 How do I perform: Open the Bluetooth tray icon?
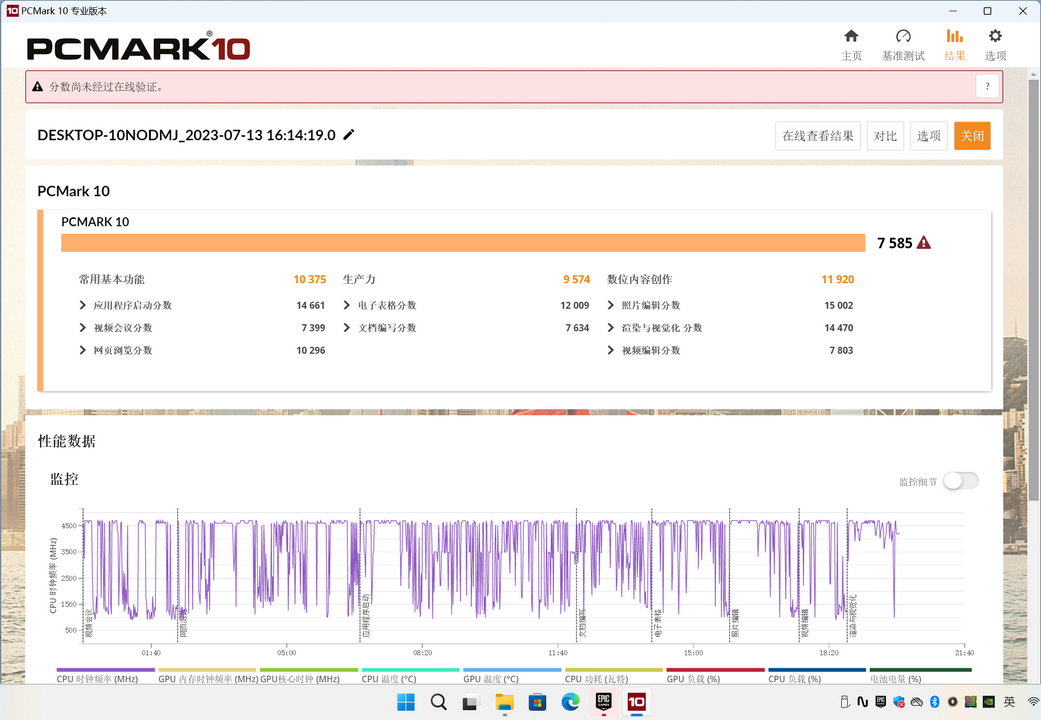click(x=934, y=701)
